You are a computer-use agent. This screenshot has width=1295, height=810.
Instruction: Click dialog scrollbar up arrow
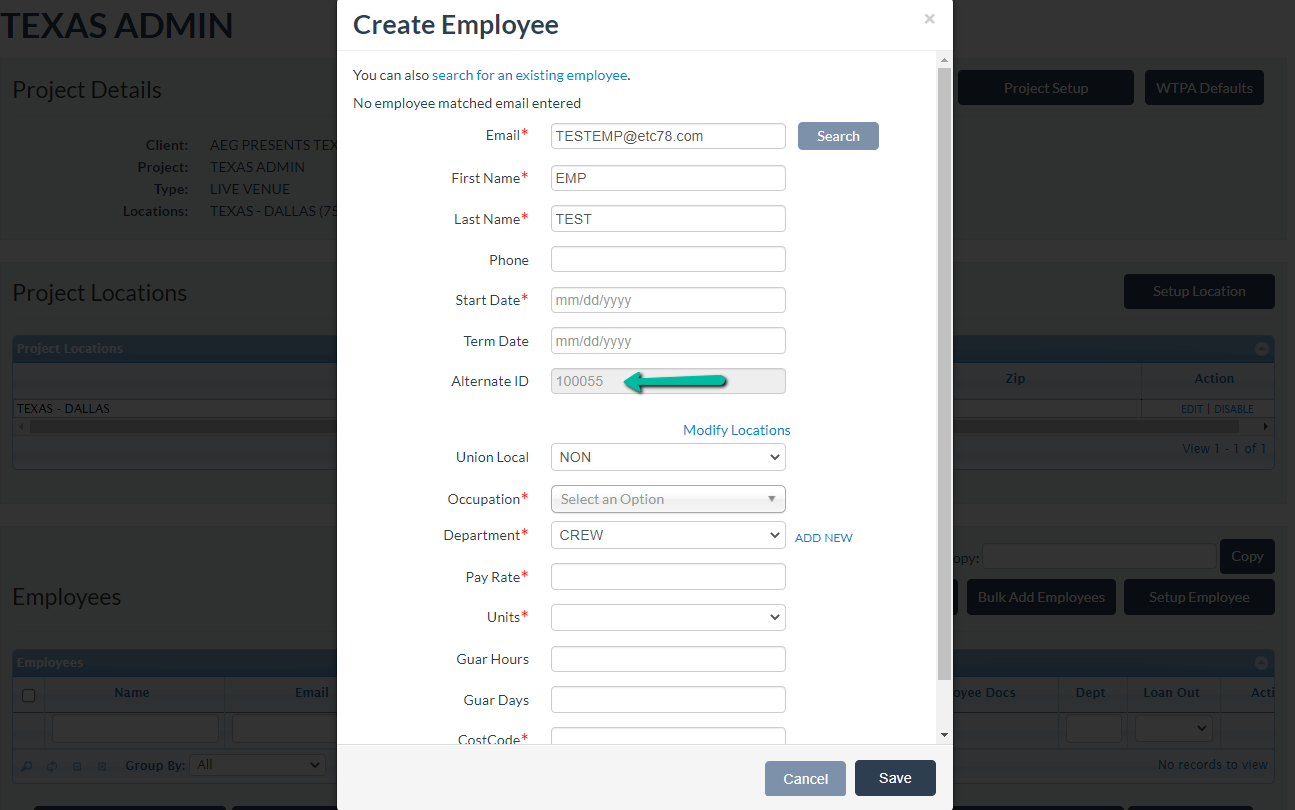[x=944, y=61]
